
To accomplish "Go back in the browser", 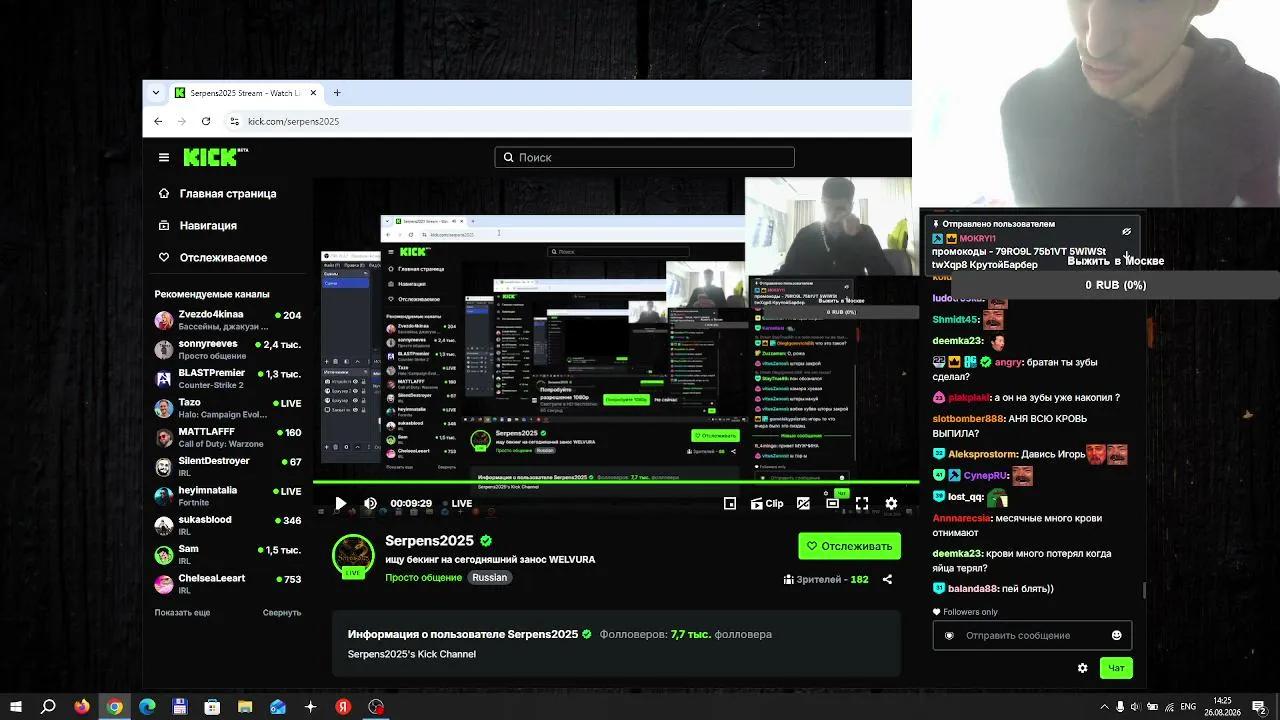I will coord(158,121).
